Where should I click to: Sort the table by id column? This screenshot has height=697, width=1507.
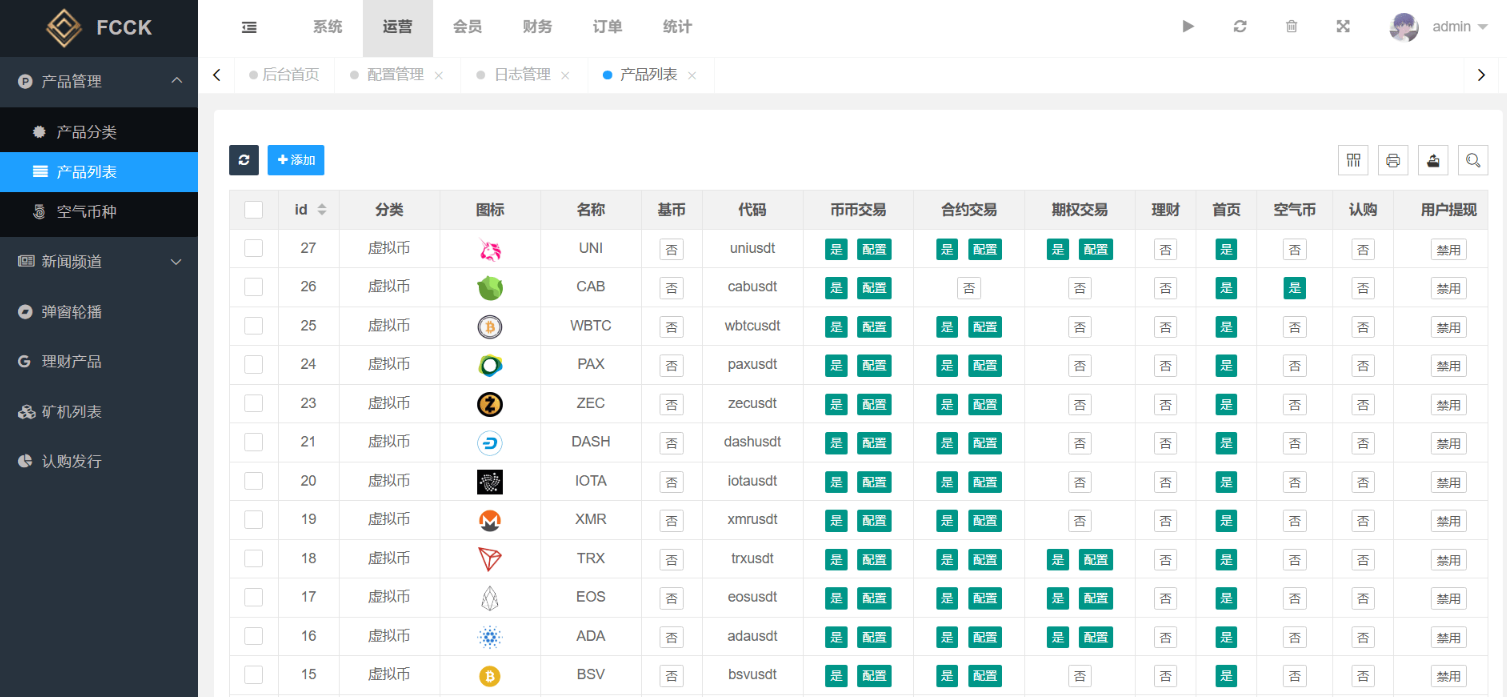click(x=321, y=210)
